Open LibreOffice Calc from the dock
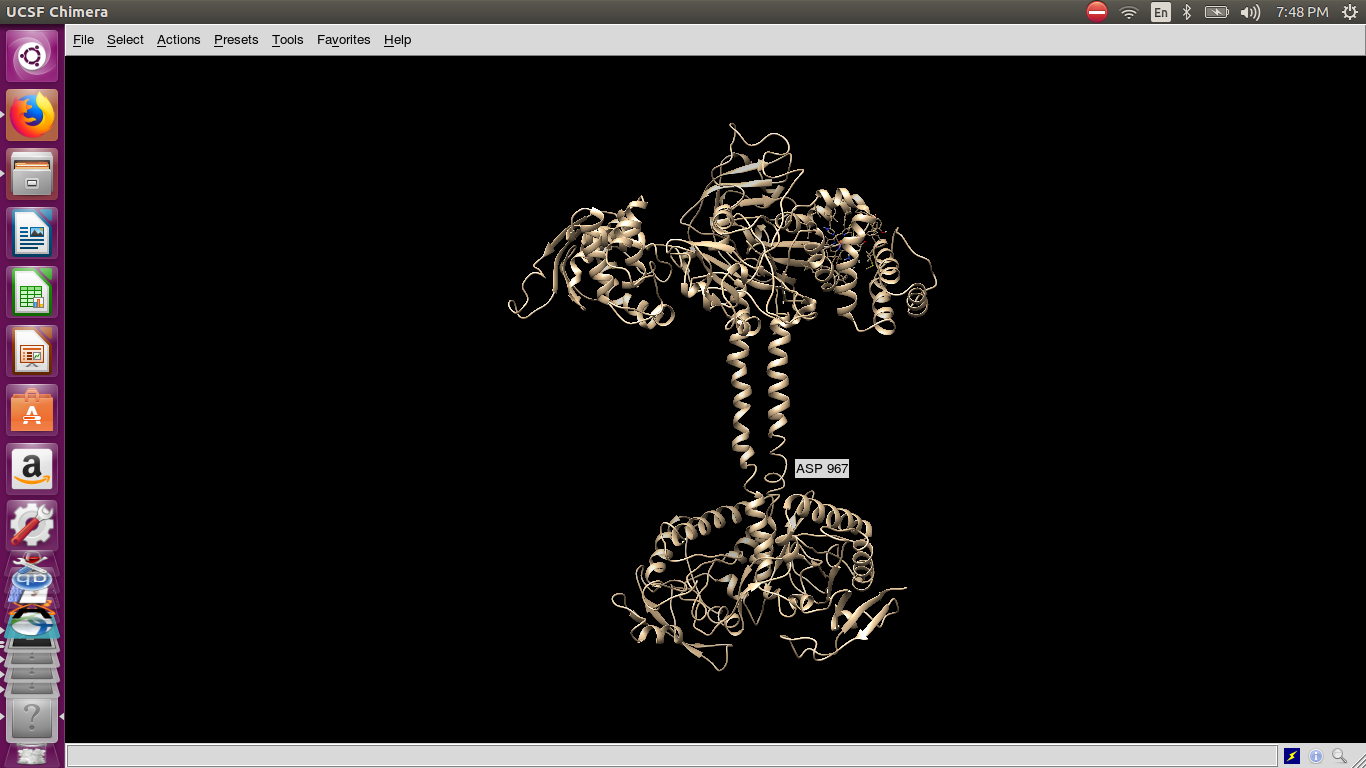 tap(32, 293)
